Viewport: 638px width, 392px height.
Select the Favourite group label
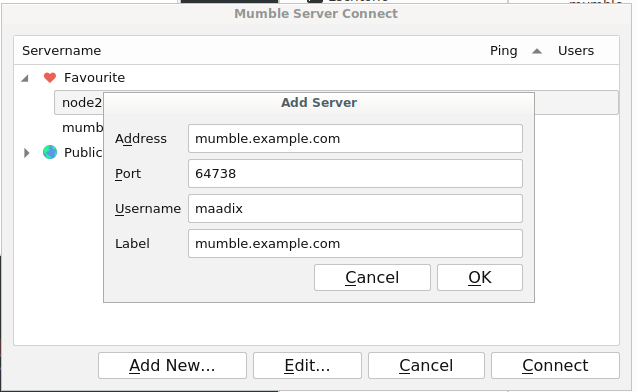point(94,77)
